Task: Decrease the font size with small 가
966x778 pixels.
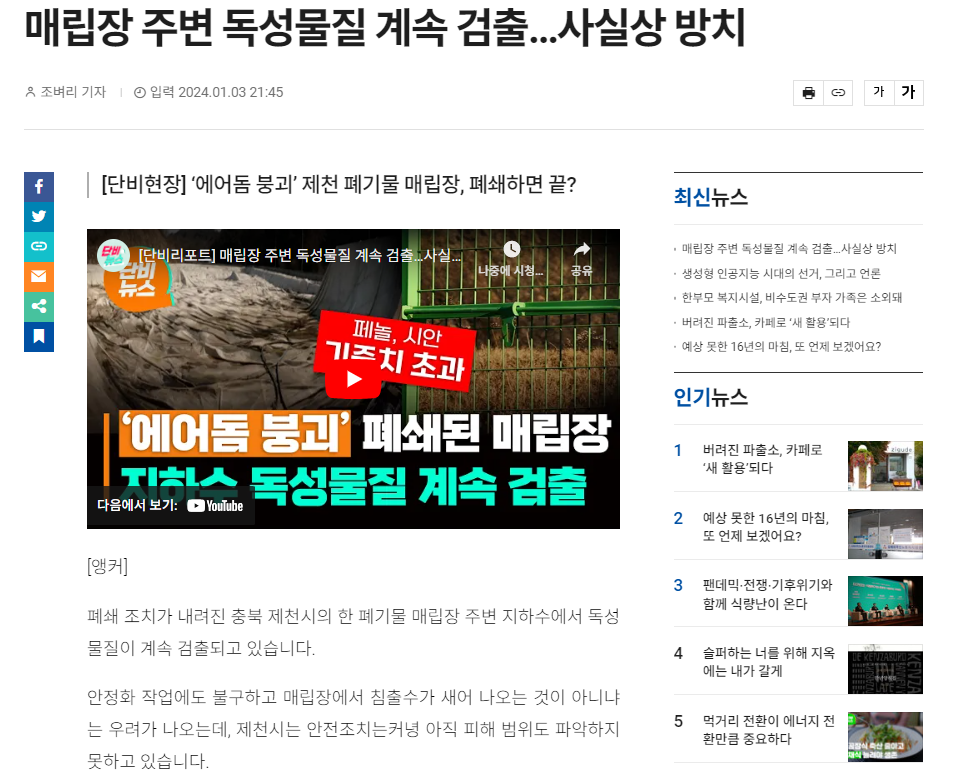Action: (x=879, y=93)
